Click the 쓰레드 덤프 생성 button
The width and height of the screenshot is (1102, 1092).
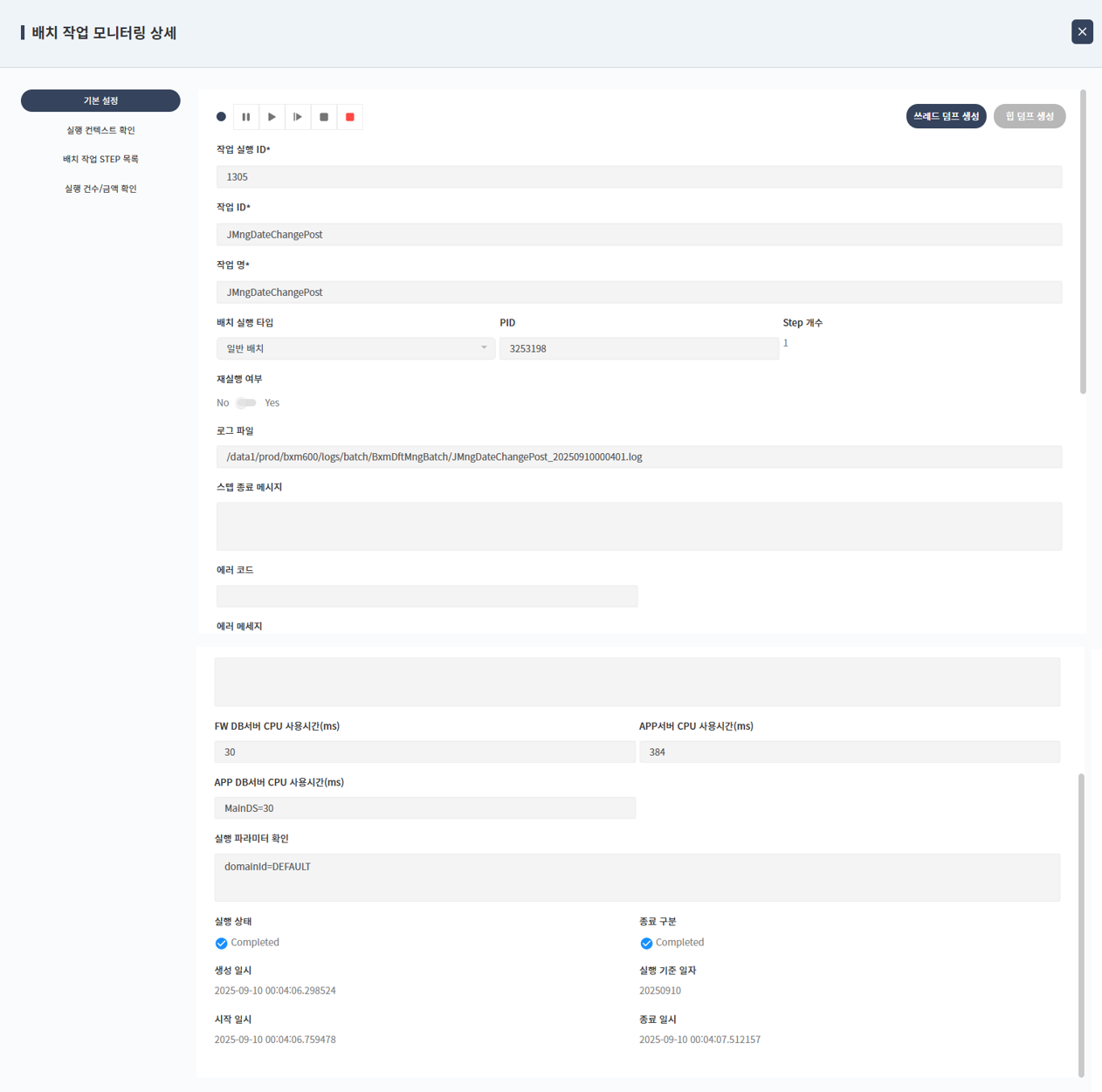[946, 117]
